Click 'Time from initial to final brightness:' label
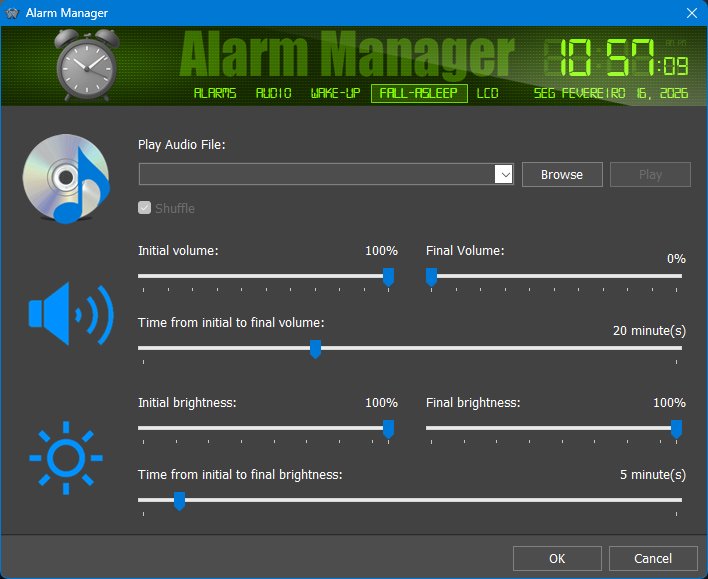This screenshot has height=579, width=708. [x=240, y=475]
